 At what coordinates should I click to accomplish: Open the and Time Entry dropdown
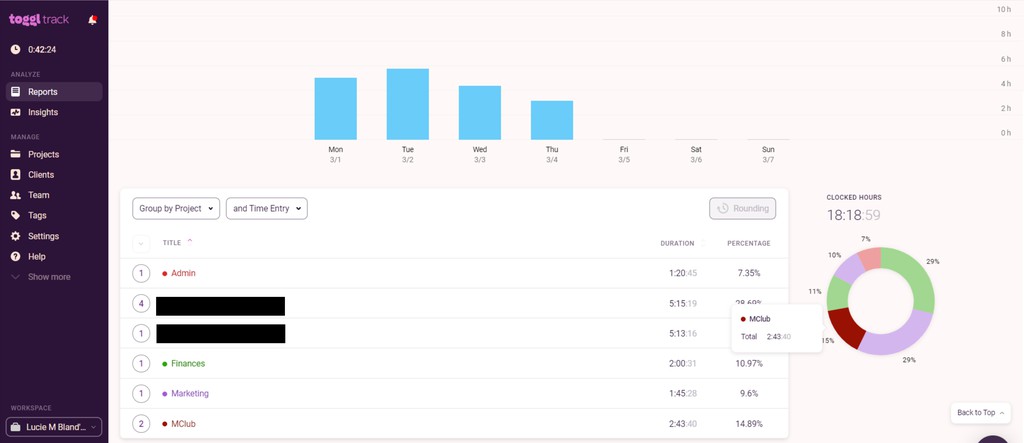[266, 208]
